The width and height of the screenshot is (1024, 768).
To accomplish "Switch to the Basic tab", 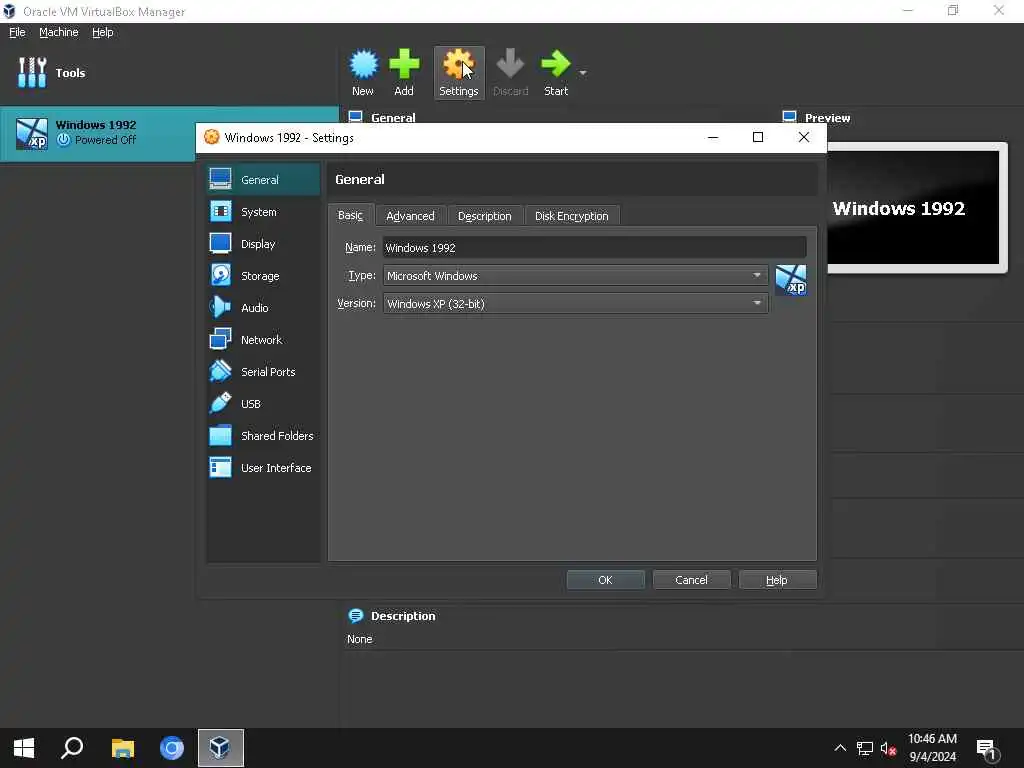I will 351,215.
